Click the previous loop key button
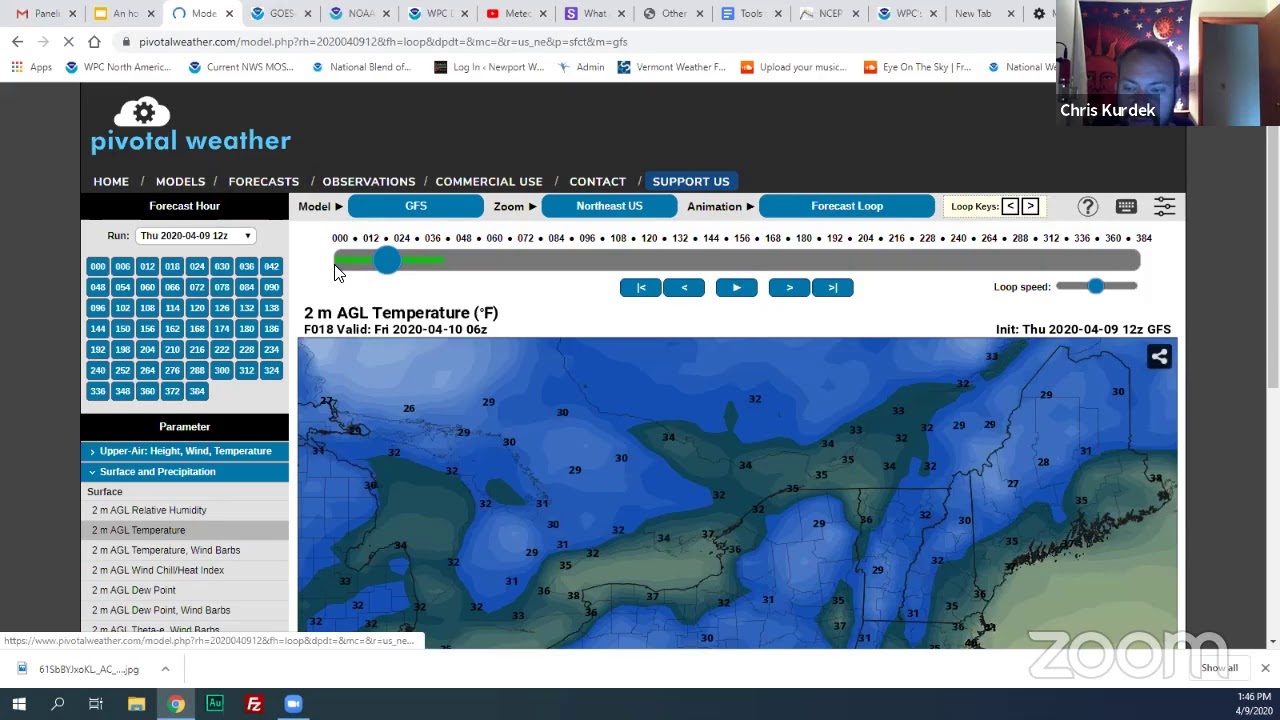Viewport: 1280px width, 720px height. 1010,206
